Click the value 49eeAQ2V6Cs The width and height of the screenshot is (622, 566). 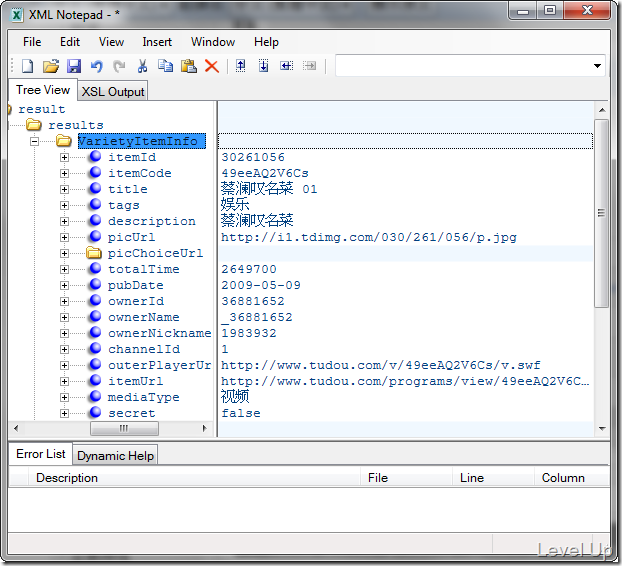click(x=265, y=173)
